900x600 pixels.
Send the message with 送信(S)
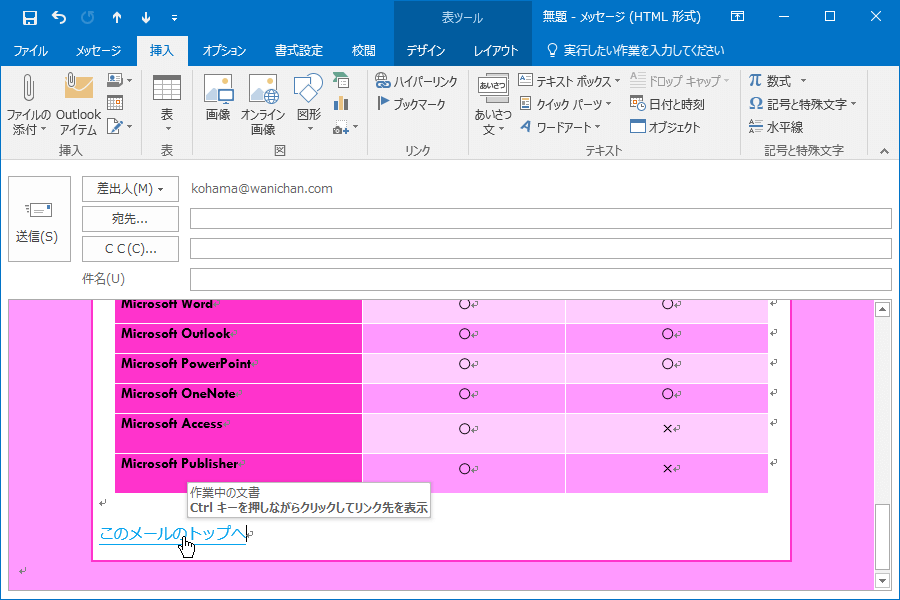pos(39,219)
